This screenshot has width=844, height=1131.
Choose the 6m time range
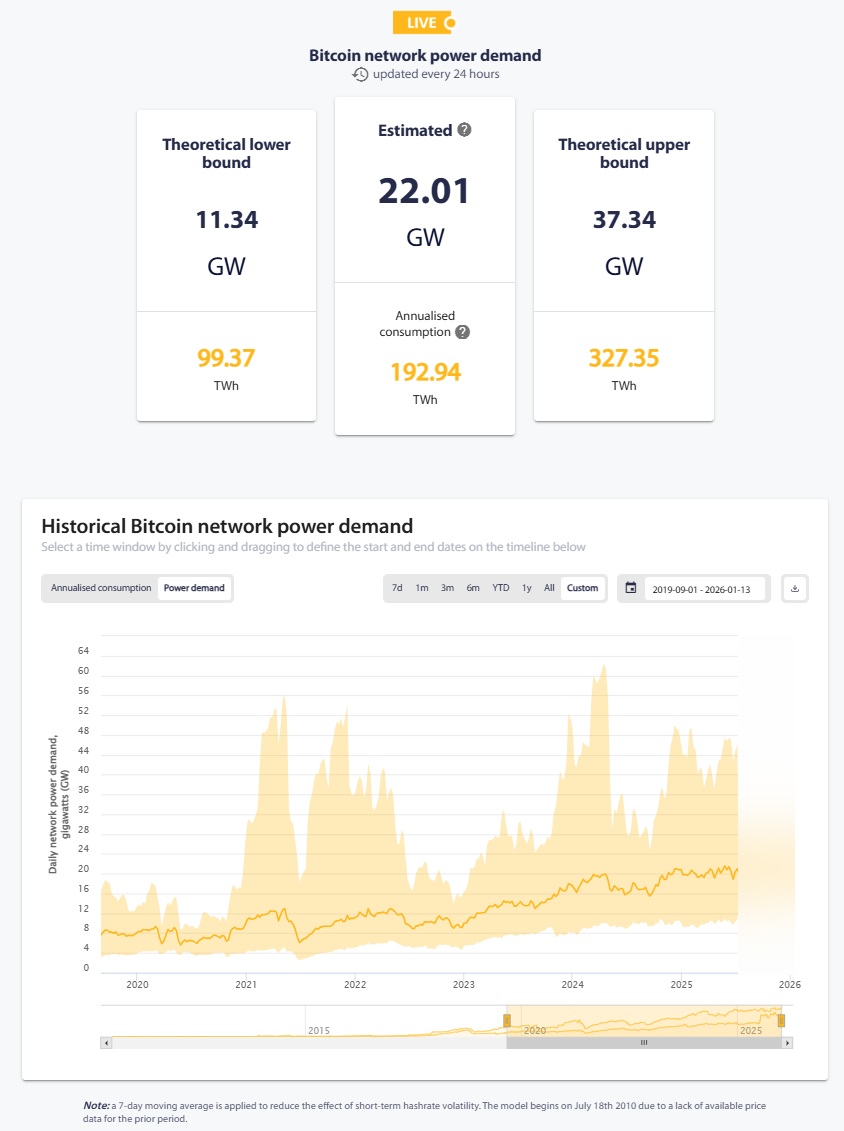[x=473, y=588]
